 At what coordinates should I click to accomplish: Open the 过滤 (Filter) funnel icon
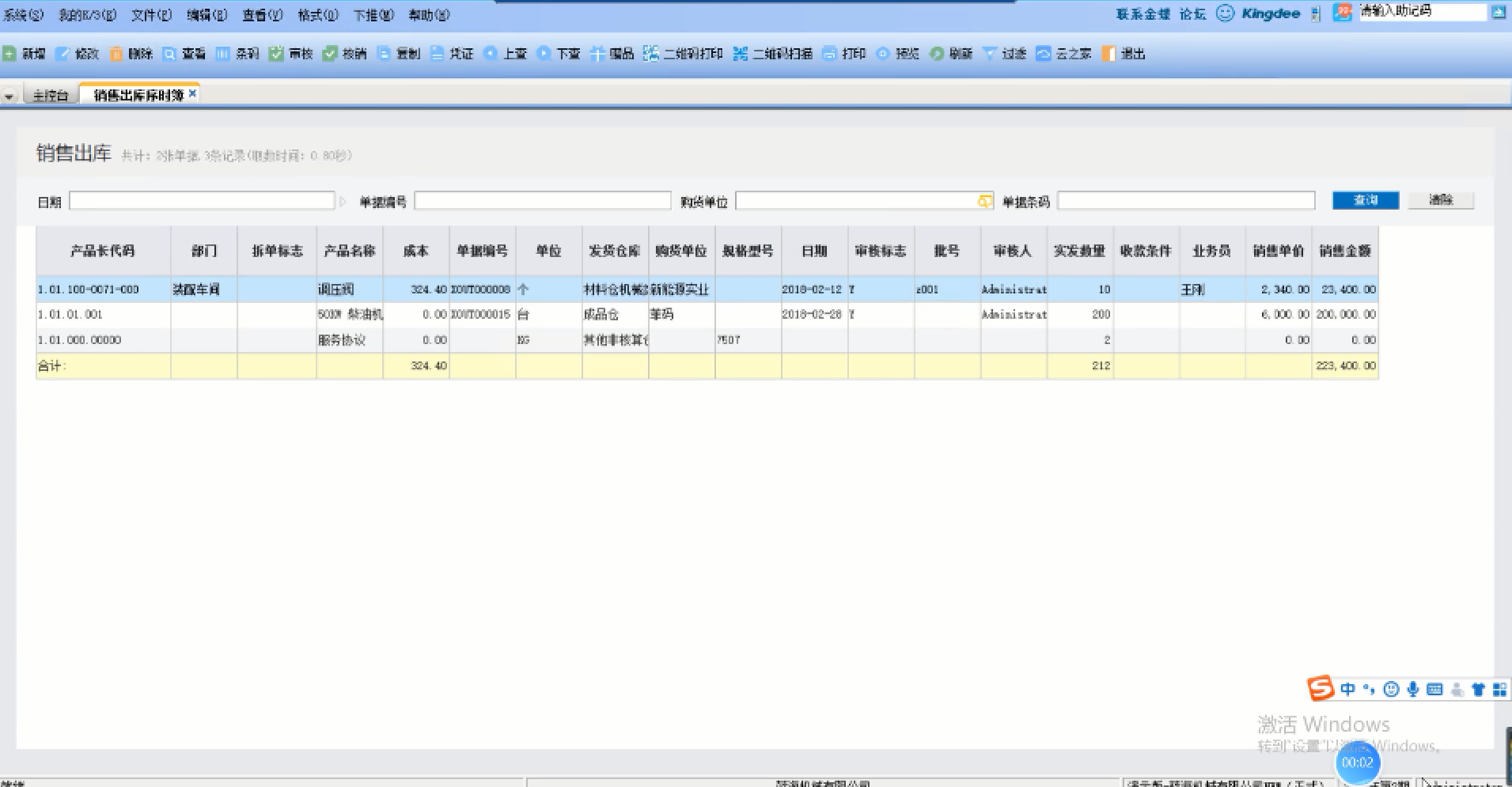coord(989,54)
